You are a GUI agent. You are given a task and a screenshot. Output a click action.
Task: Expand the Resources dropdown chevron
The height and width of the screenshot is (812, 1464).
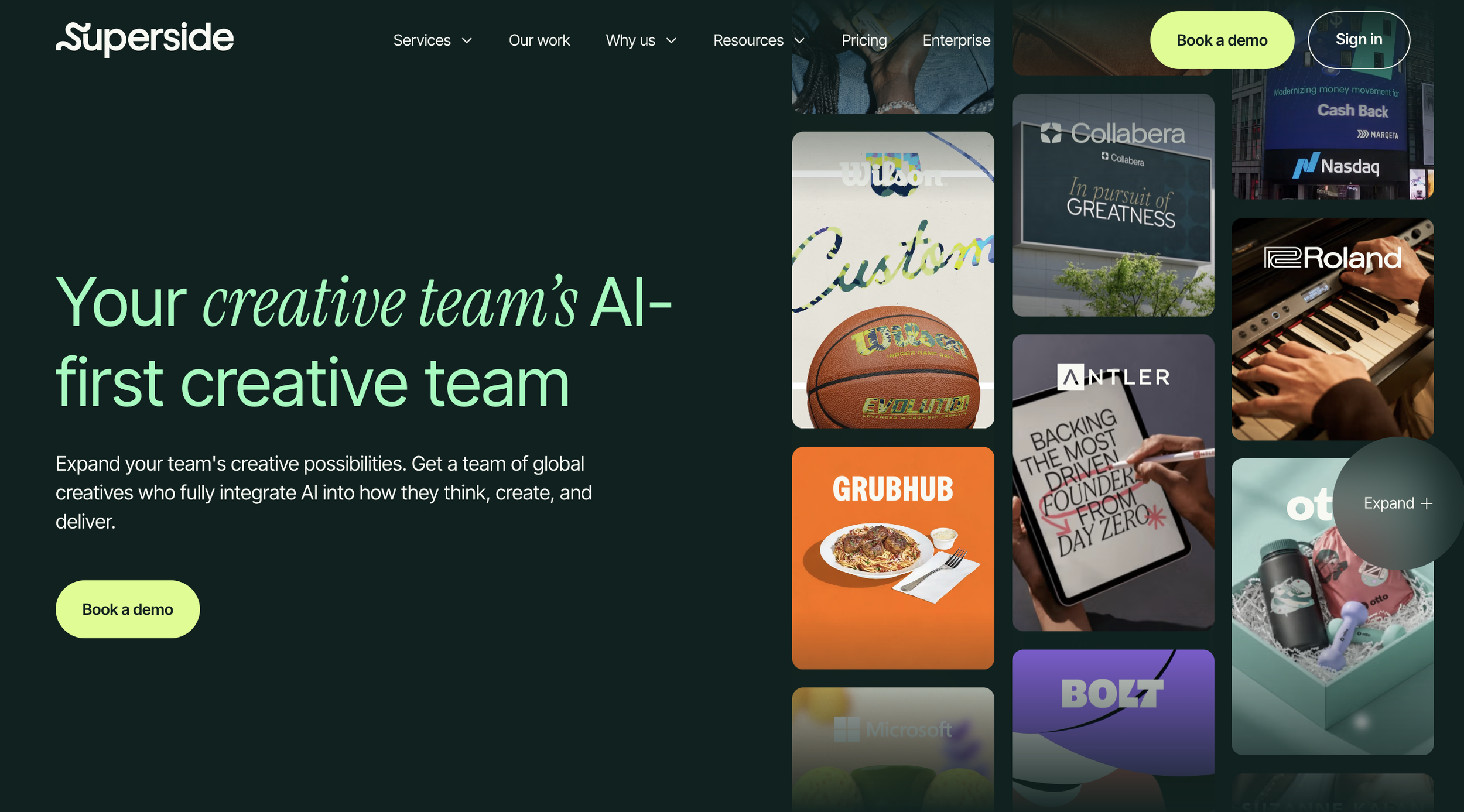click(799, 41)
